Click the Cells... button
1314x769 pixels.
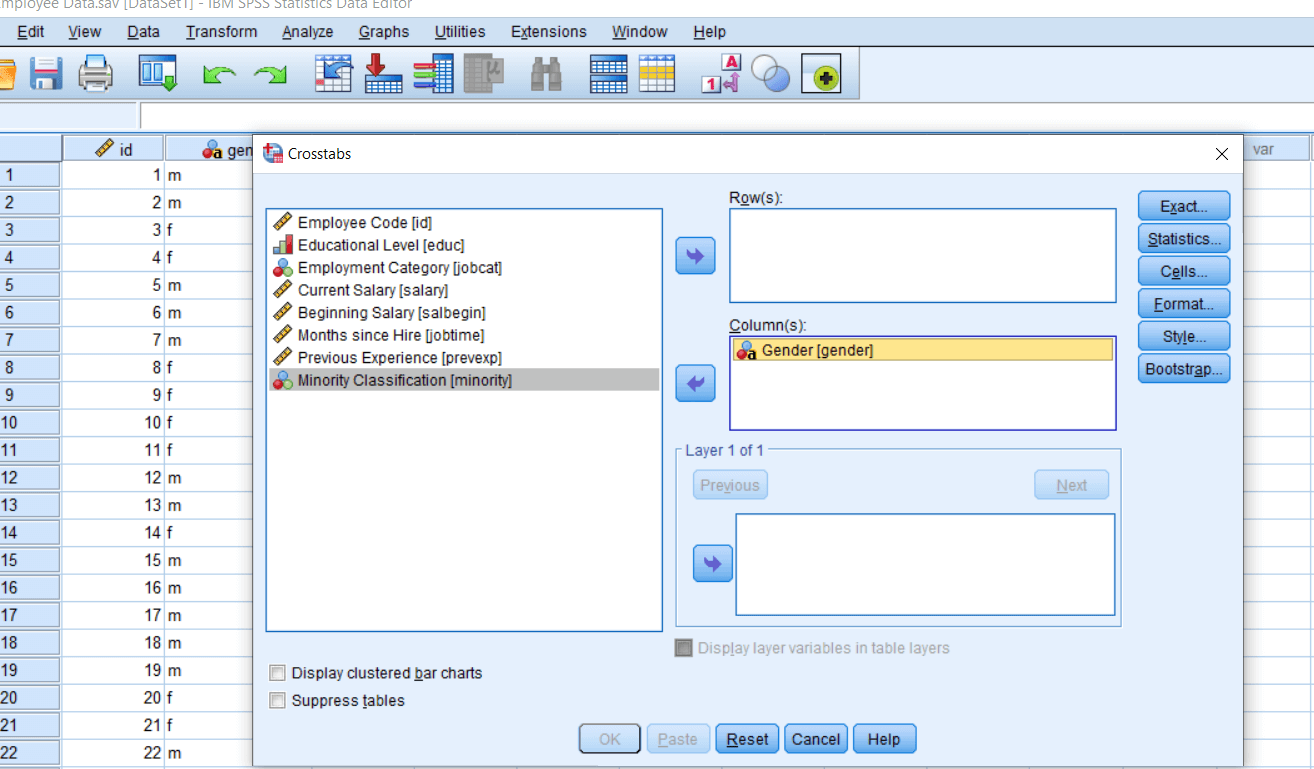pyautogui.click(x=1184, y=271)
